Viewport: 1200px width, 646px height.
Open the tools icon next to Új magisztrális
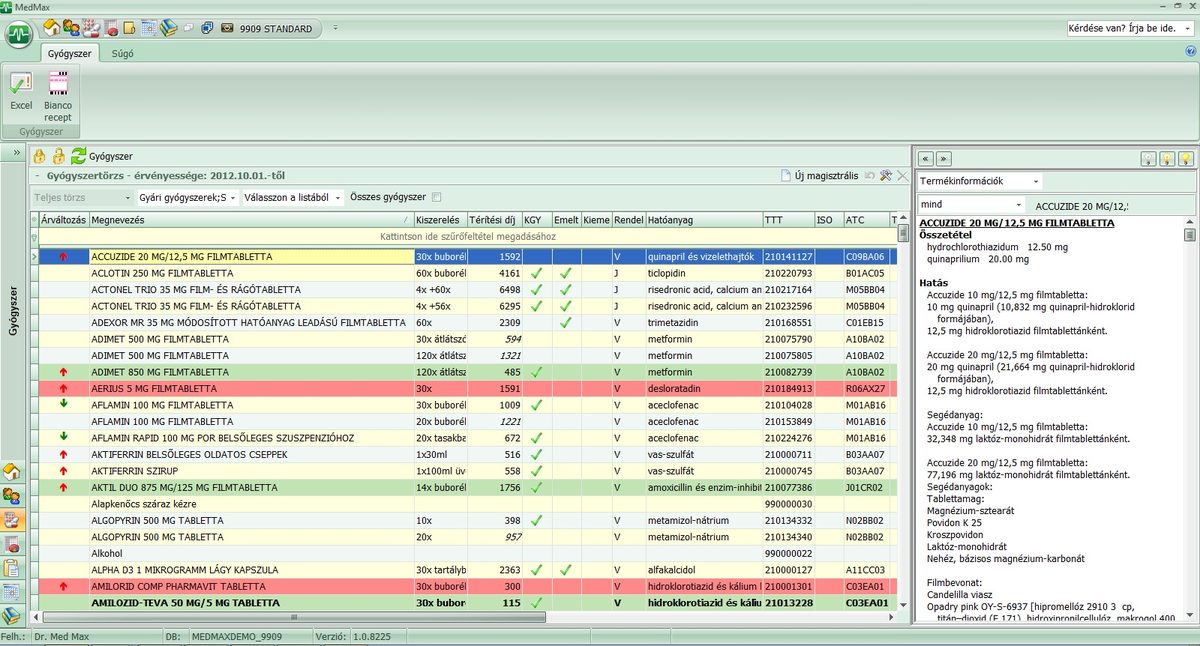click(x=885, y=176)
